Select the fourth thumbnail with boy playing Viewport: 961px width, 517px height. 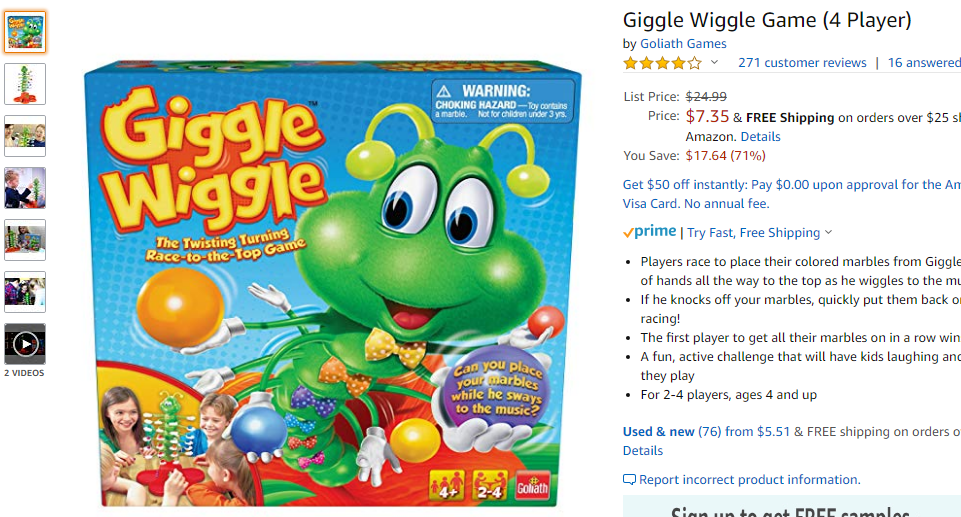[25, 188]
